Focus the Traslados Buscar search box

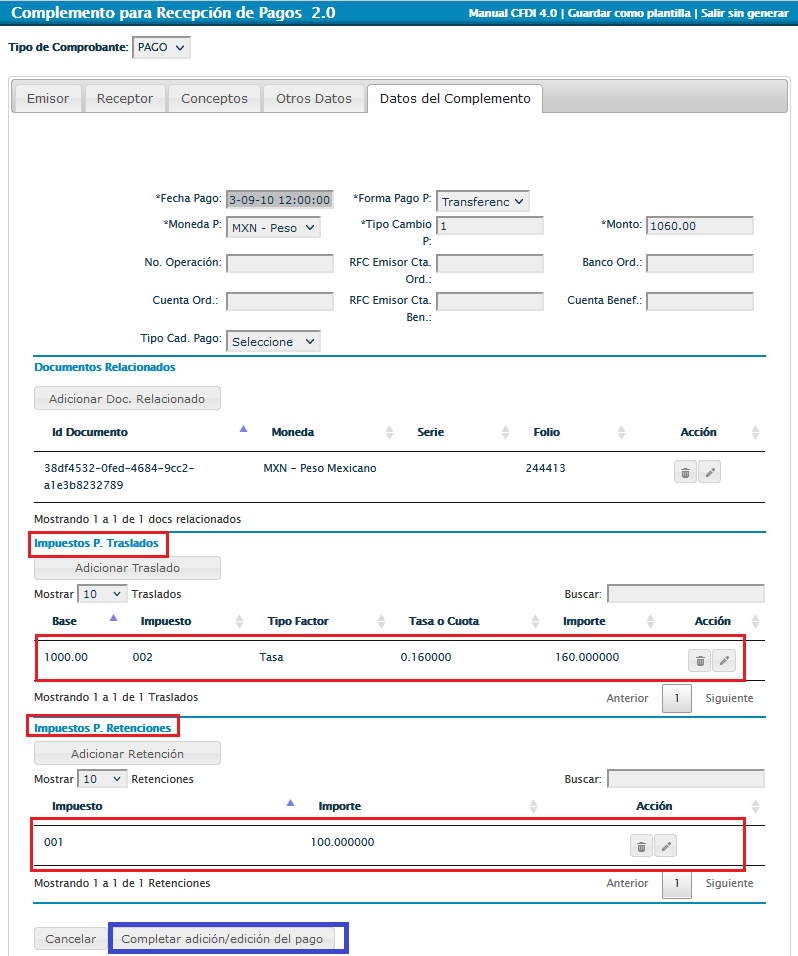(685, 594)
